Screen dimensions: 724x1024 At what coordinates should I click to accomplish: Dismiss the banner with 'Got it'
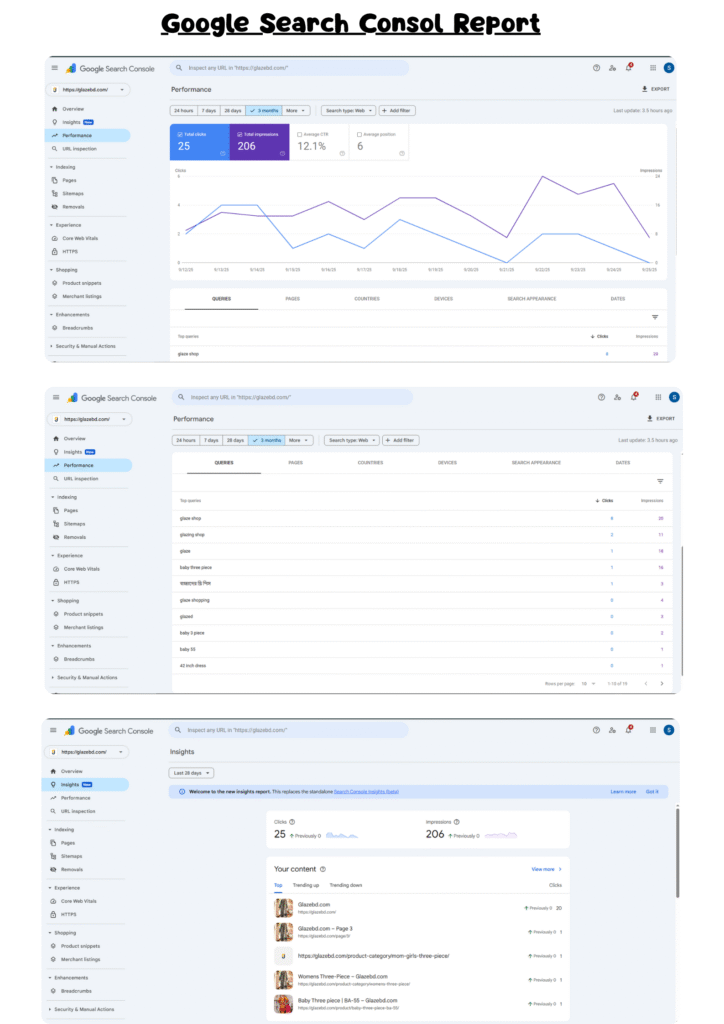652,791
